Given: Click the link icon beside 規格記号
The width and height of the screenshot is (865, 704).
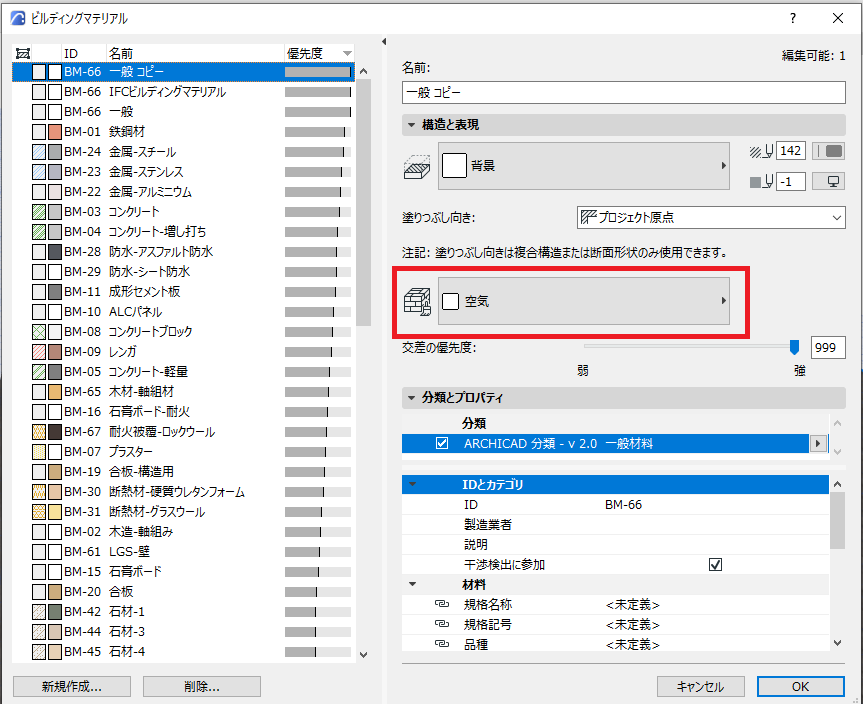Looking at the screenshot, I should tap(441, 624).
